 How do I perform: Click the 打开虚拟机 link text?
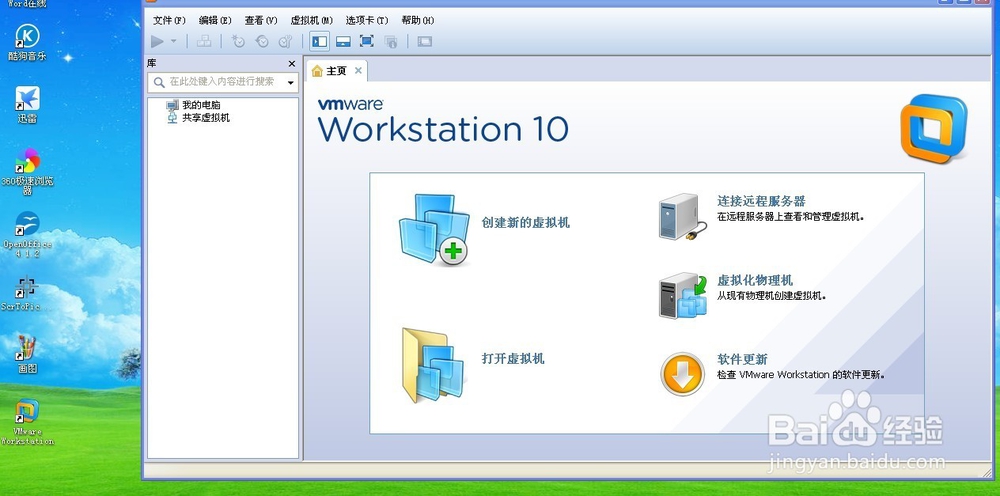[x=513, y=359]
